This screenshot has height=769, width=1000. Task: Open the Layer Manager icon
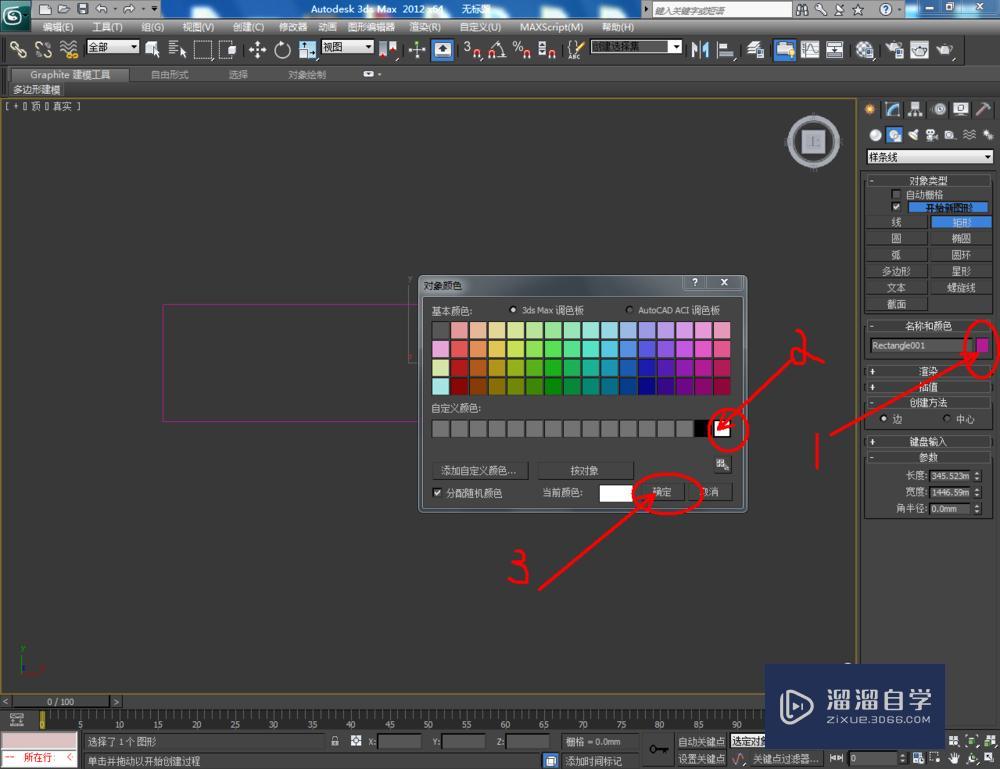tap(756, 50)
